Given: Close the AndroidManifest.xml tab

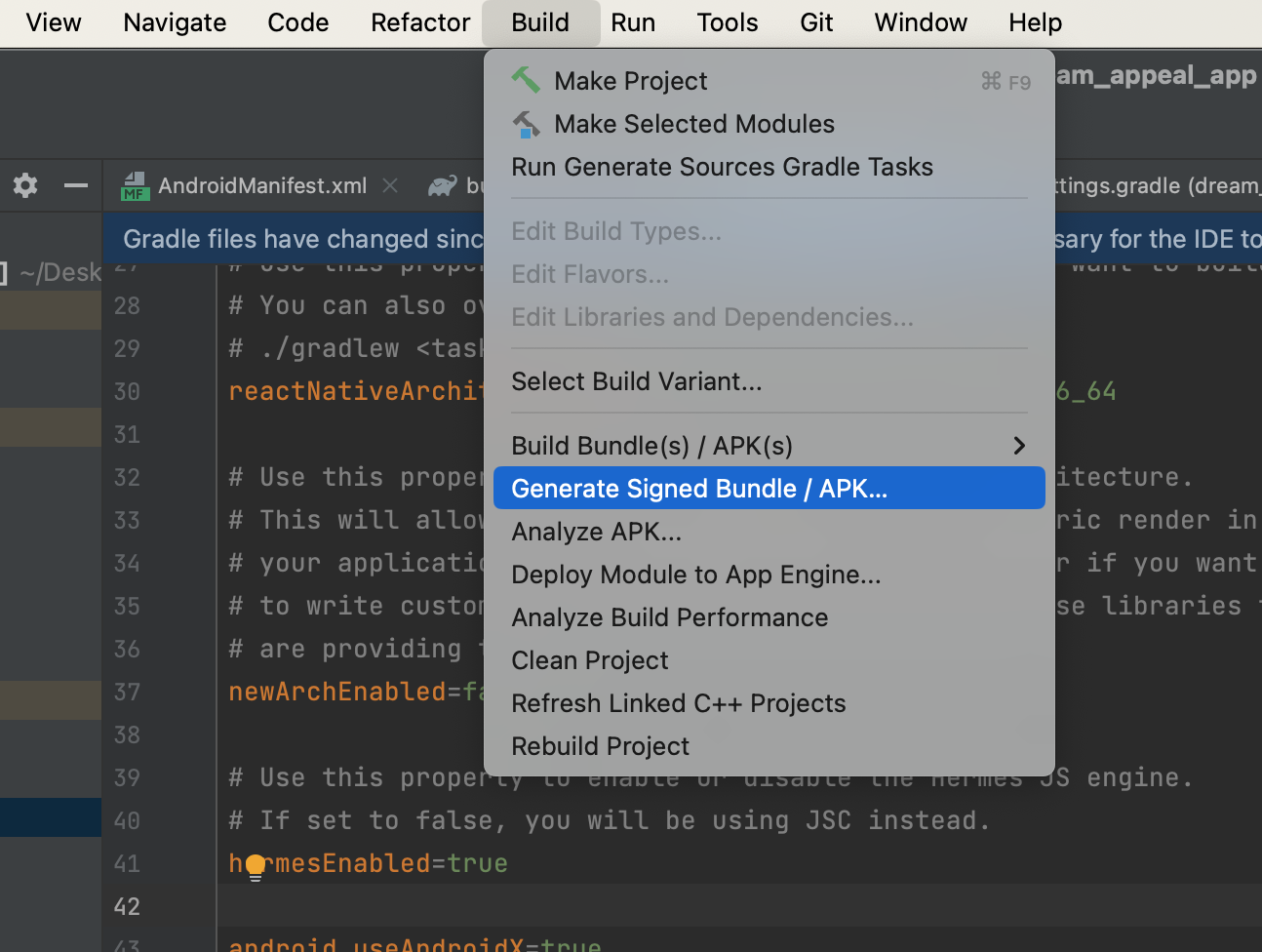Looking at the screenshot, I should pyautogui.click(x=390, y=185).
